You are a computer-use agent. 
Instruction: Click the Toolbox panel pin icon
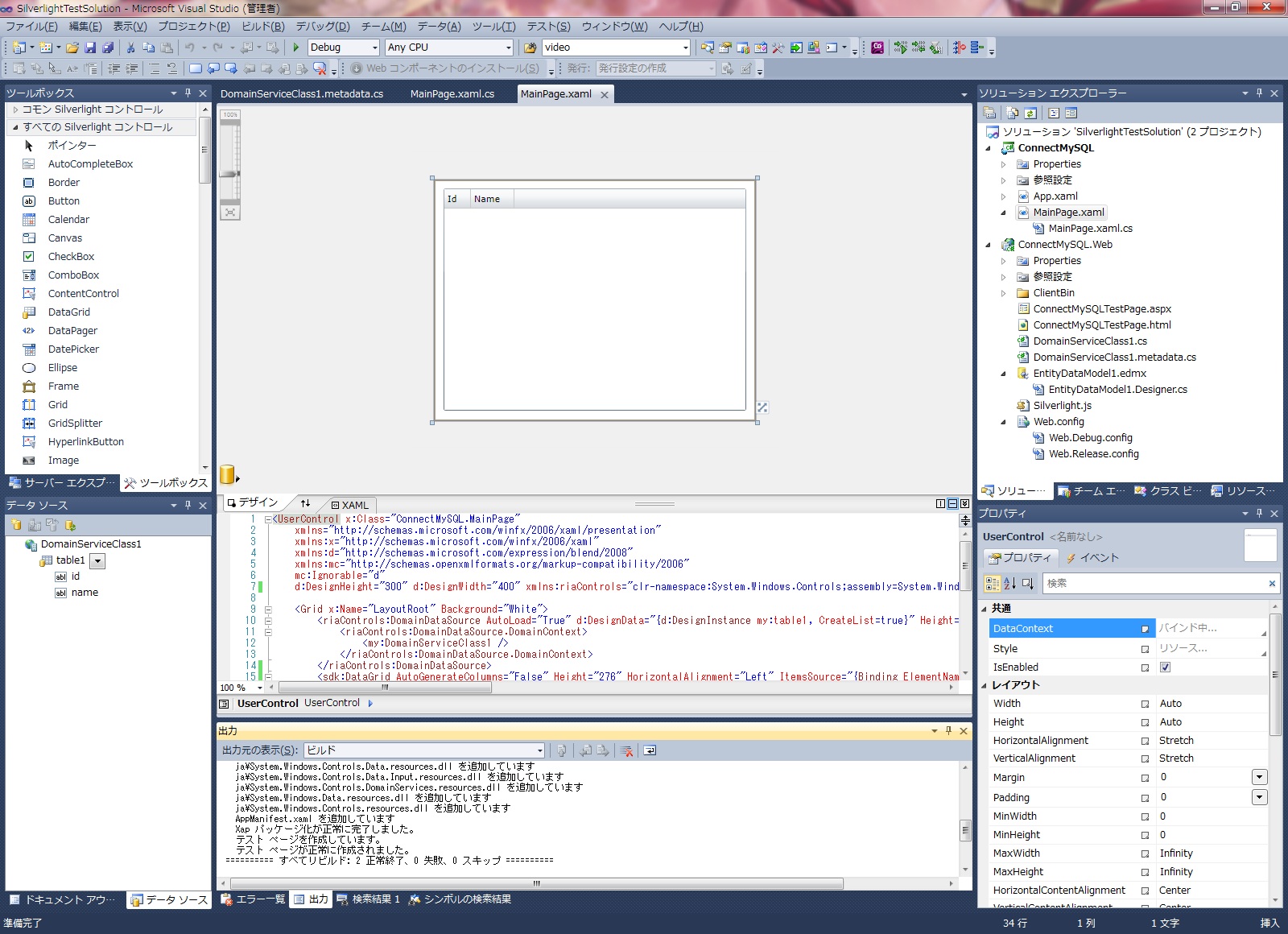[188, 93]
